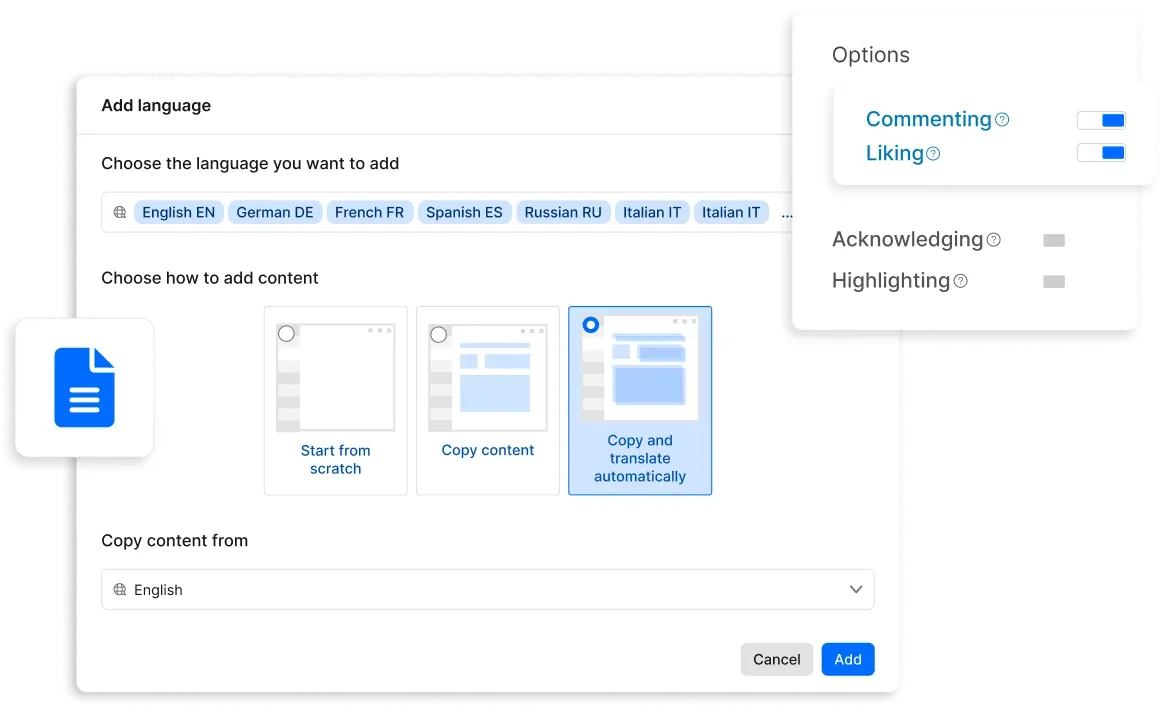1170x714 pixels.
Task: Open the help icon next to Highlighting
Action: (959, 281)
